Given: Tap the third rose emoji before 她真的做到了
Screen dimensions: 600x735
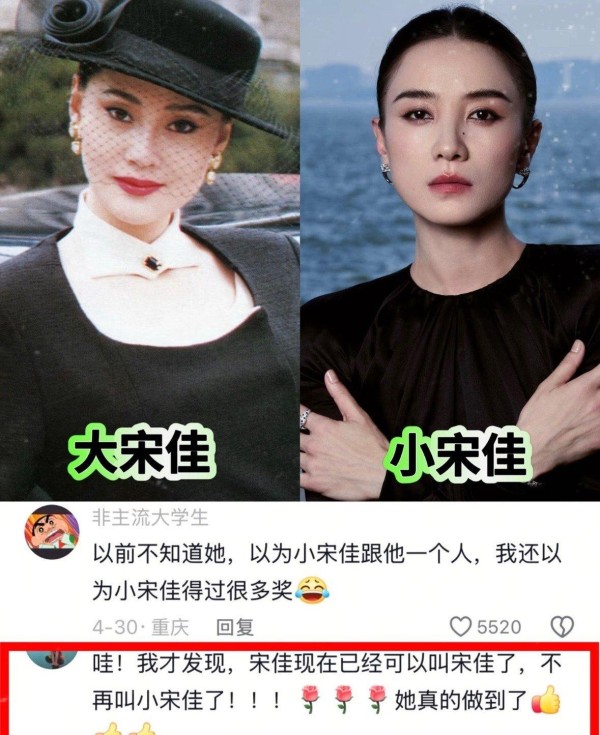Looking at the screenshot, I should coord(377,700).
